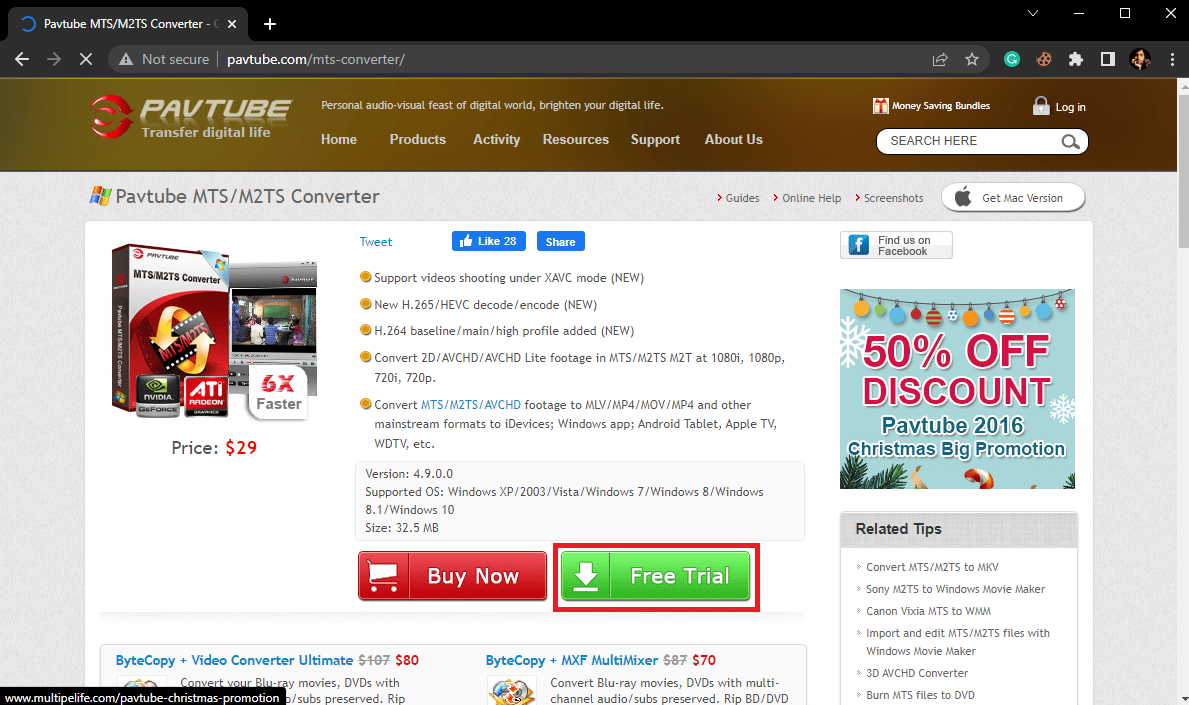Open Sony M2TS to Windows Movie Maker tip

tap(955, 589)
